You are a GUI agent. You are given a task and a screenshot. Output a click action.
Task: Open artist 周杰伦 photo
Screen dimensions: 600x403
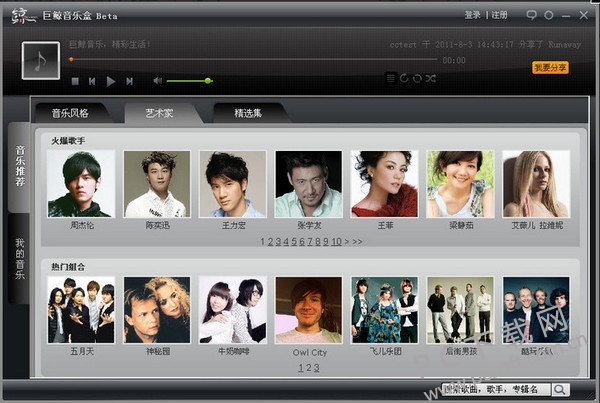click(81, 184)
